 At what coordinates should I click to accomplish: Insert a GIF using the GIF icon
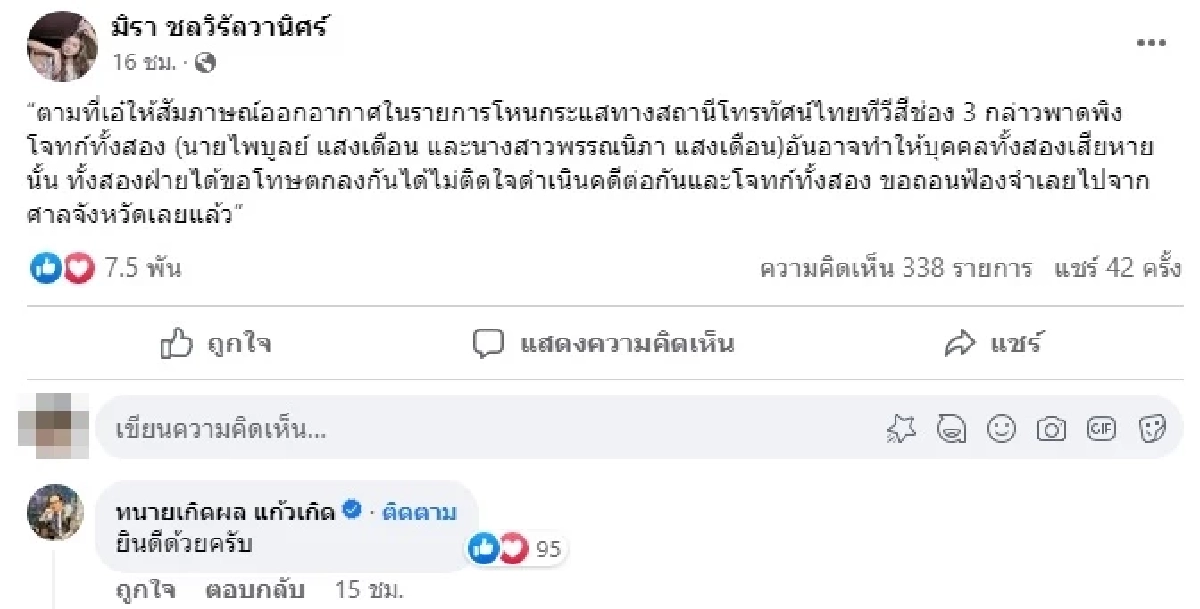pyautogui.click(x=1101, y=429)
